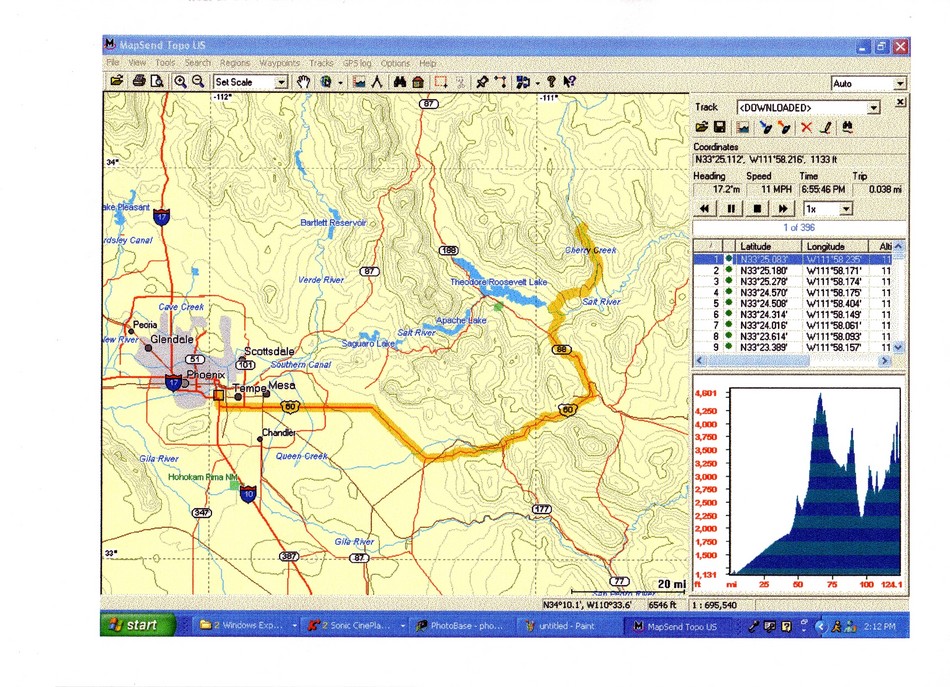Open the Track <DOWNLOADED> dropdown
Viewport: 950px width, 687px height.
pos(873,108)
